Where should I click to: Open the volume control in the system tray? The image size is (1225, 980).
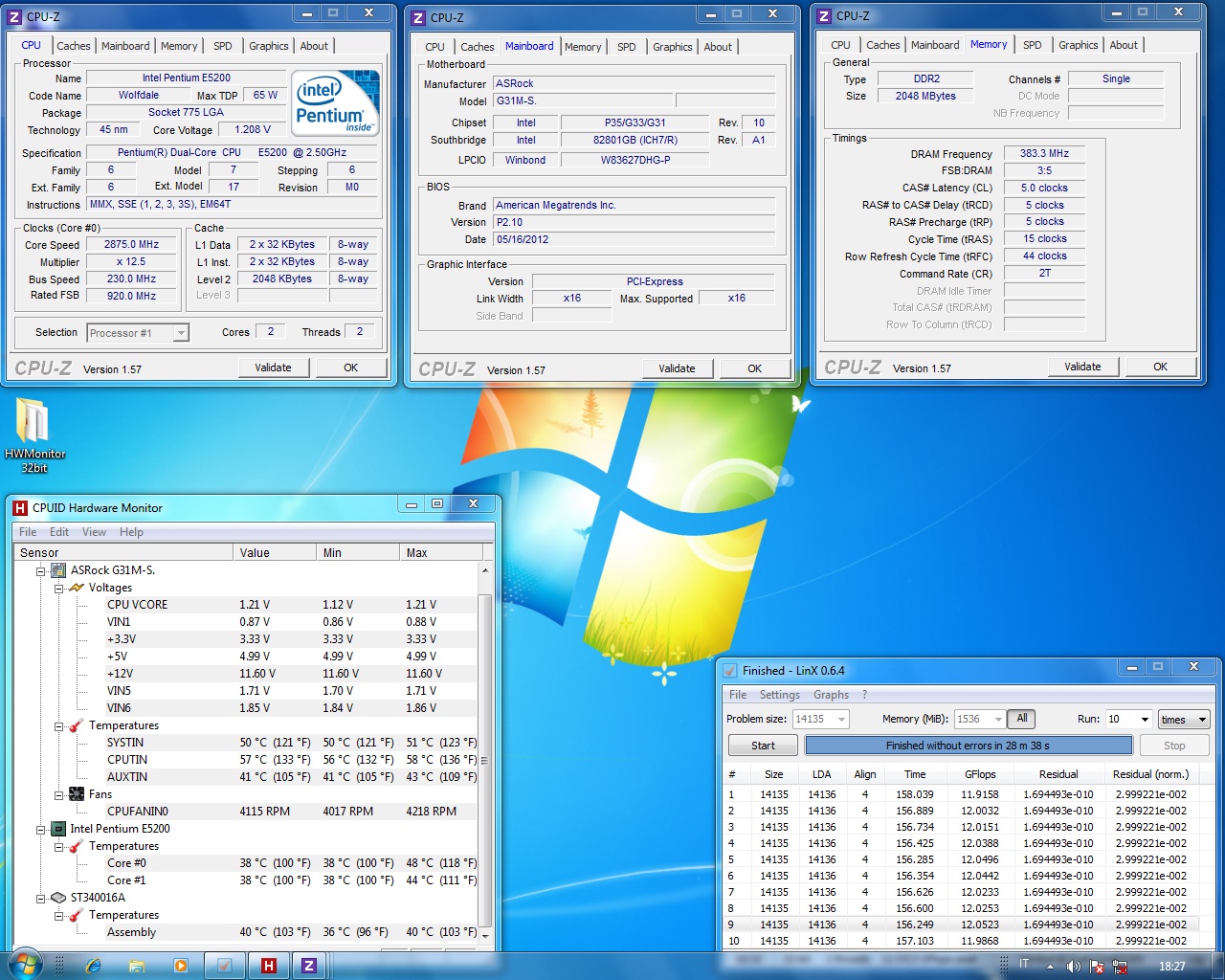tap(1074, 967)
